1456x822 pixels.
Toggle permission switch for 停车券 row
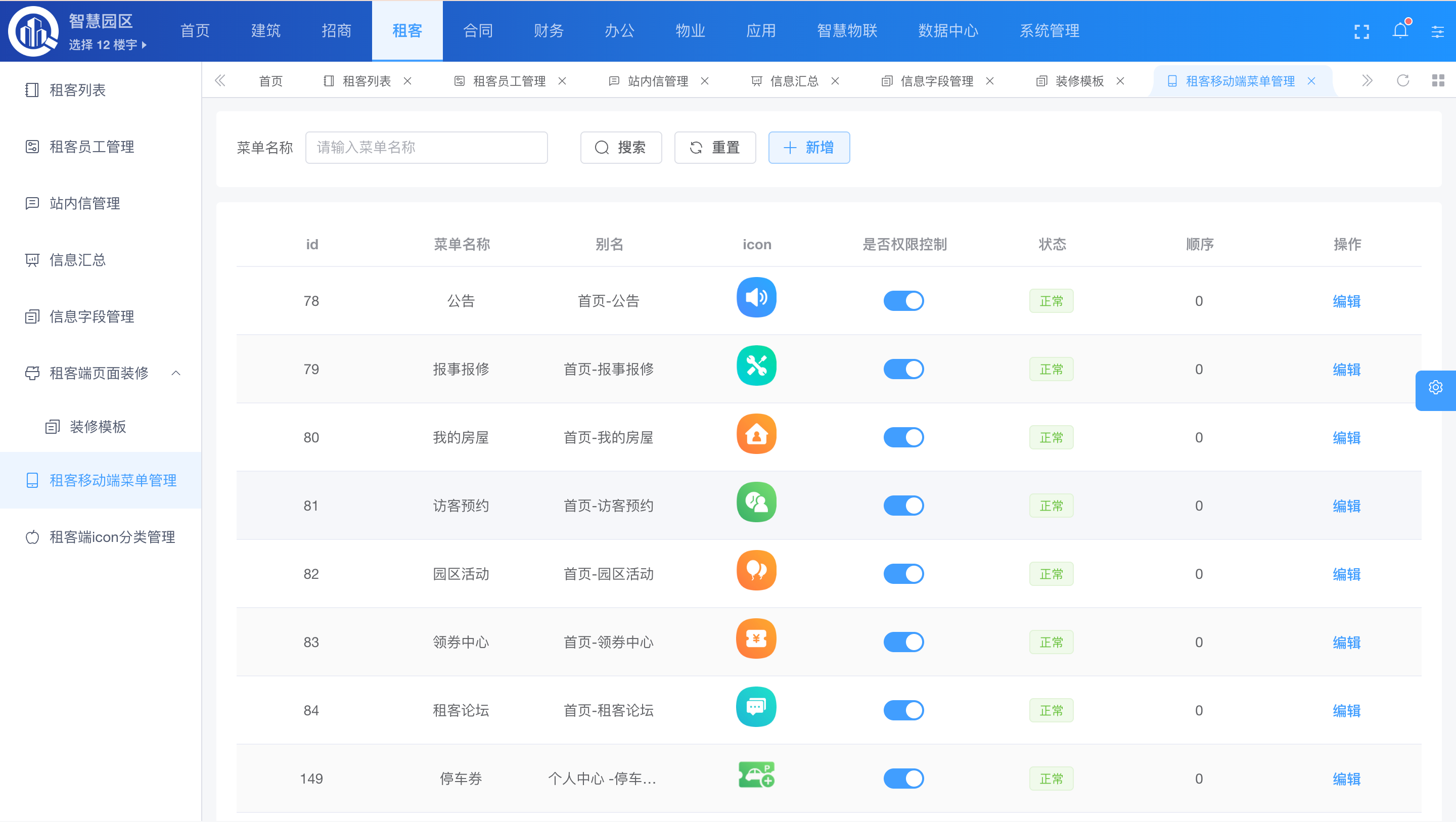click(x=903, y=779)
